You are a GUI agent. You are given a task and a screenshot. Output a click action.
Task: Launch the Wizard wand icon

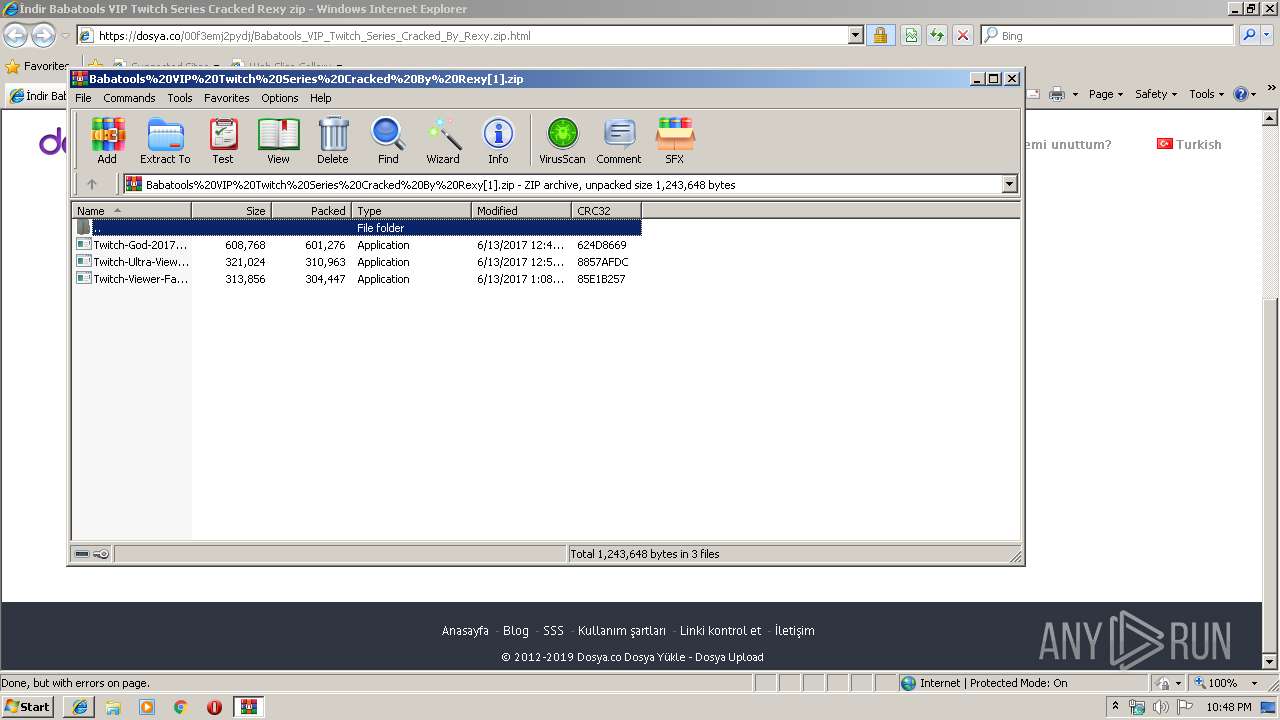pos(443,140)
